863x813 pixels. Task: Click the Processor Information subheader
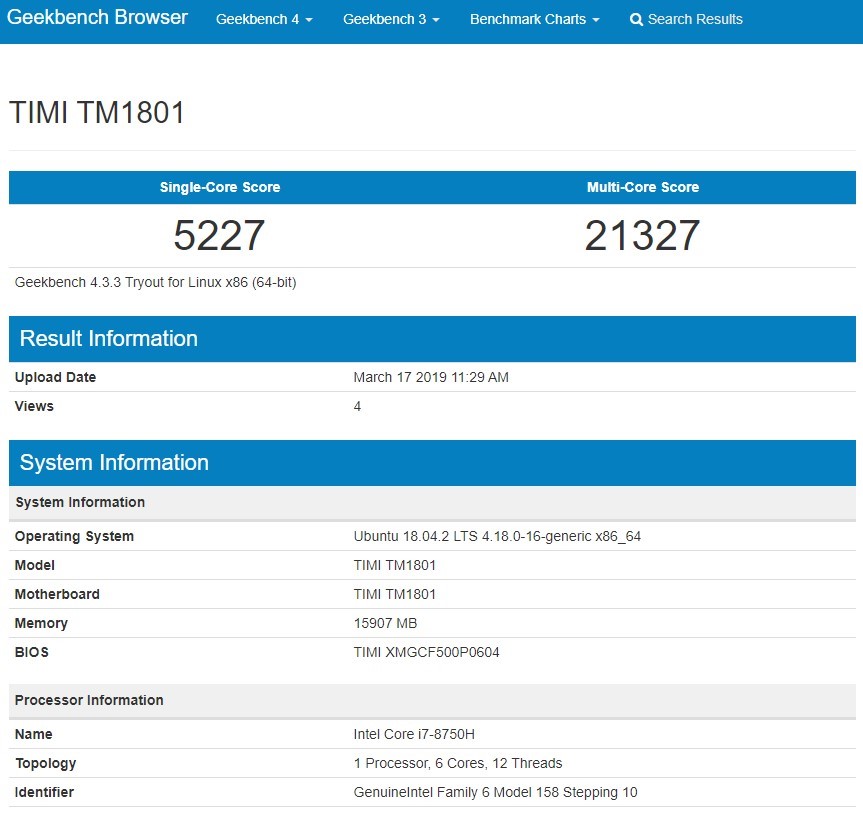click(432, 700)
